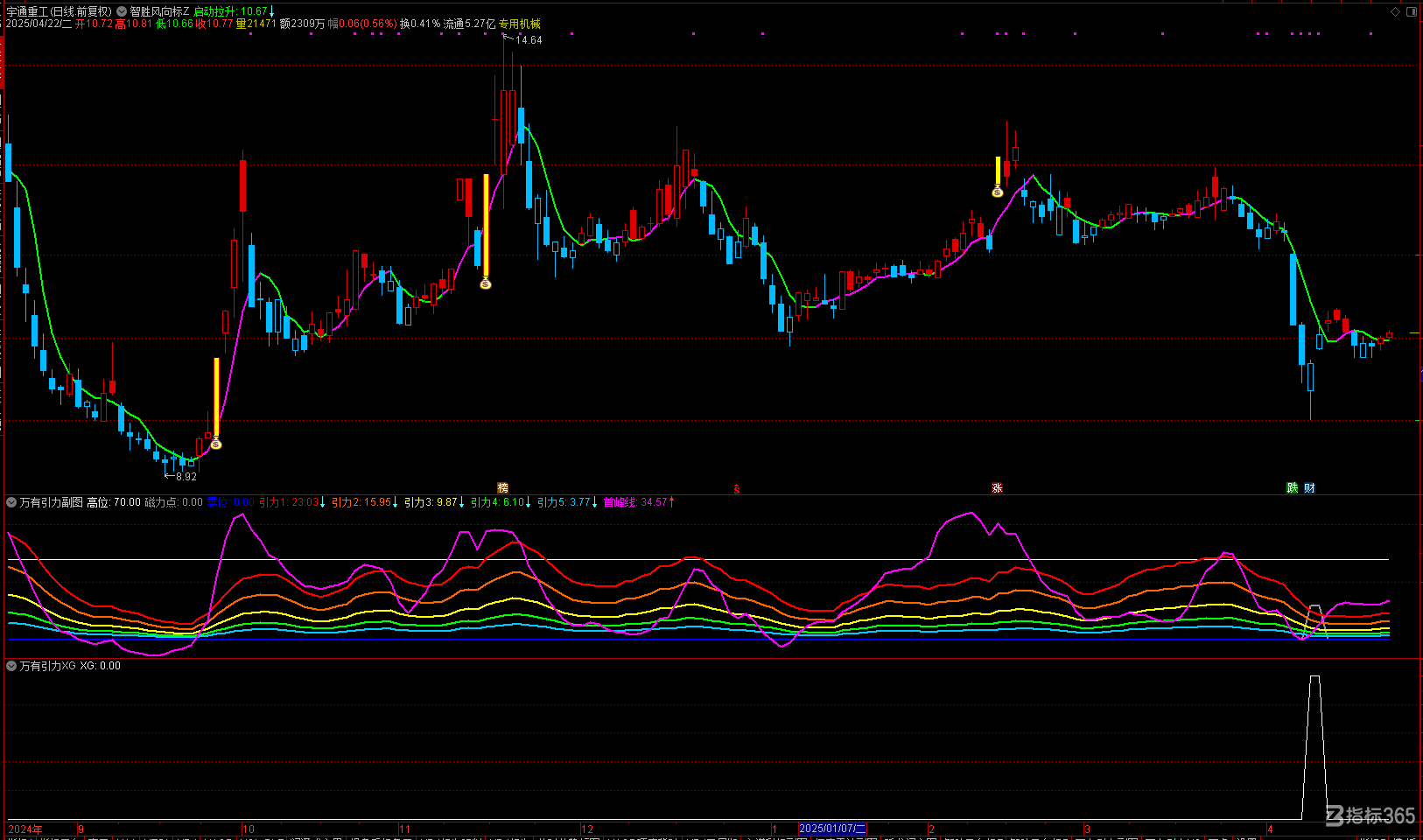Click the high price 高10.81

133,24
